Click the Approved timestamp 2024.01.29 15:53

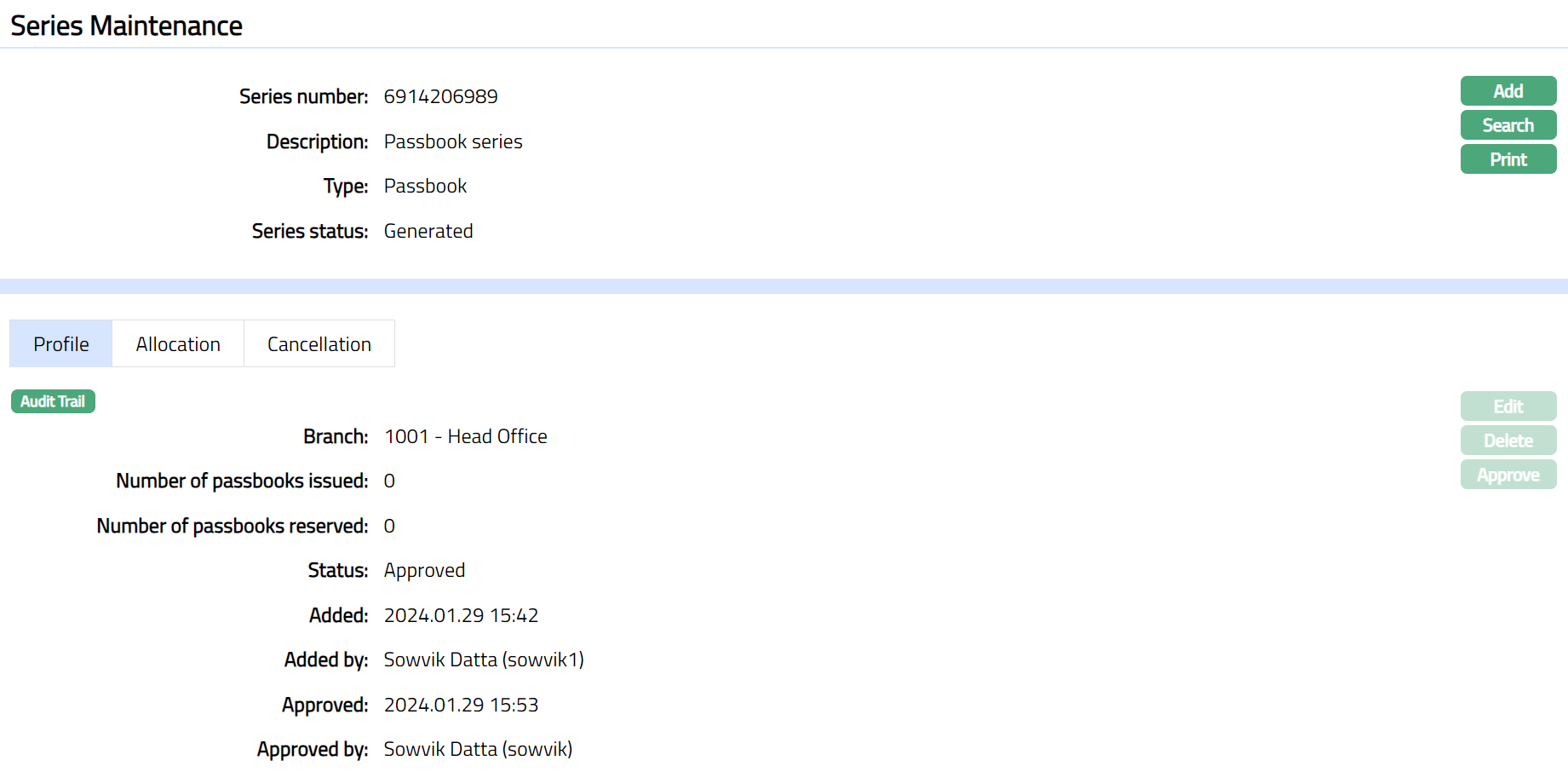pyautogui.click(x=461, y=705)
